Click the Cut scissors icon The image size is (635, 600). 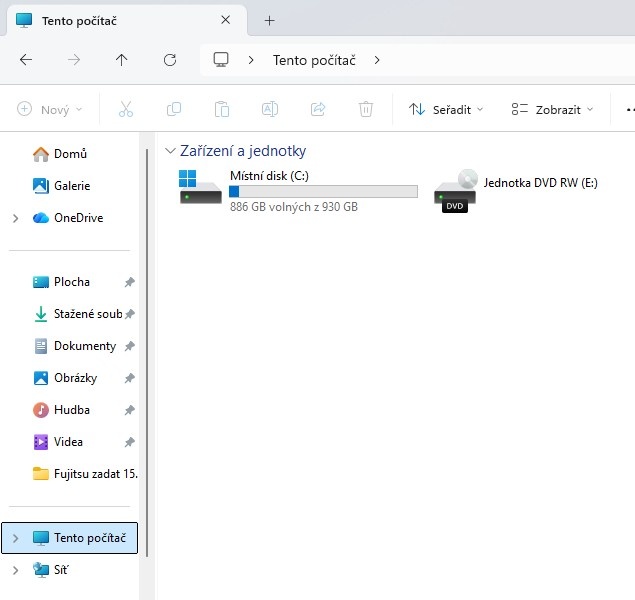(x=126, y=109)
